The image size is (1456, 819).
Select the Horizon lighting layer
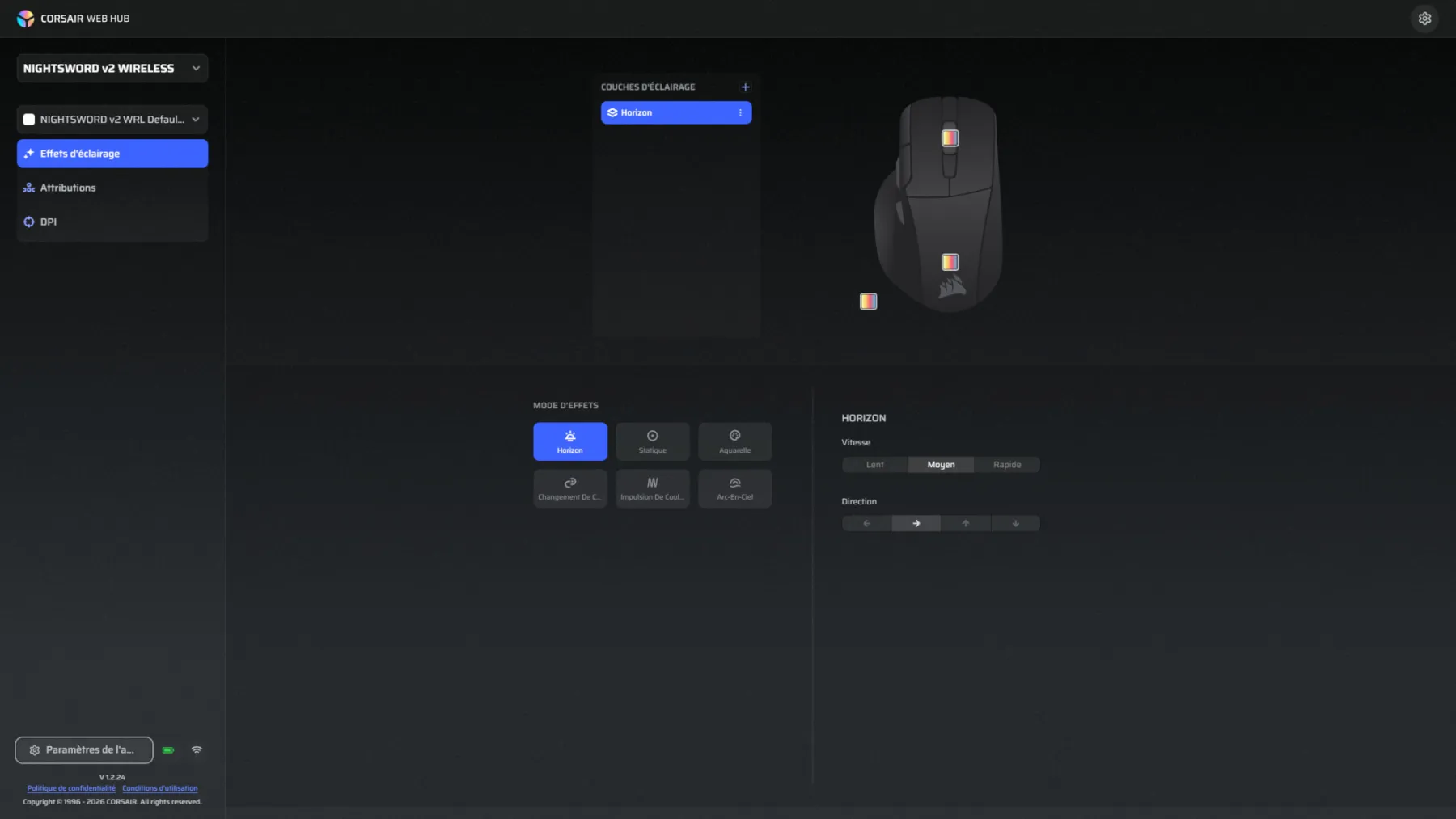pyautogui.click(x=675, y=112)
